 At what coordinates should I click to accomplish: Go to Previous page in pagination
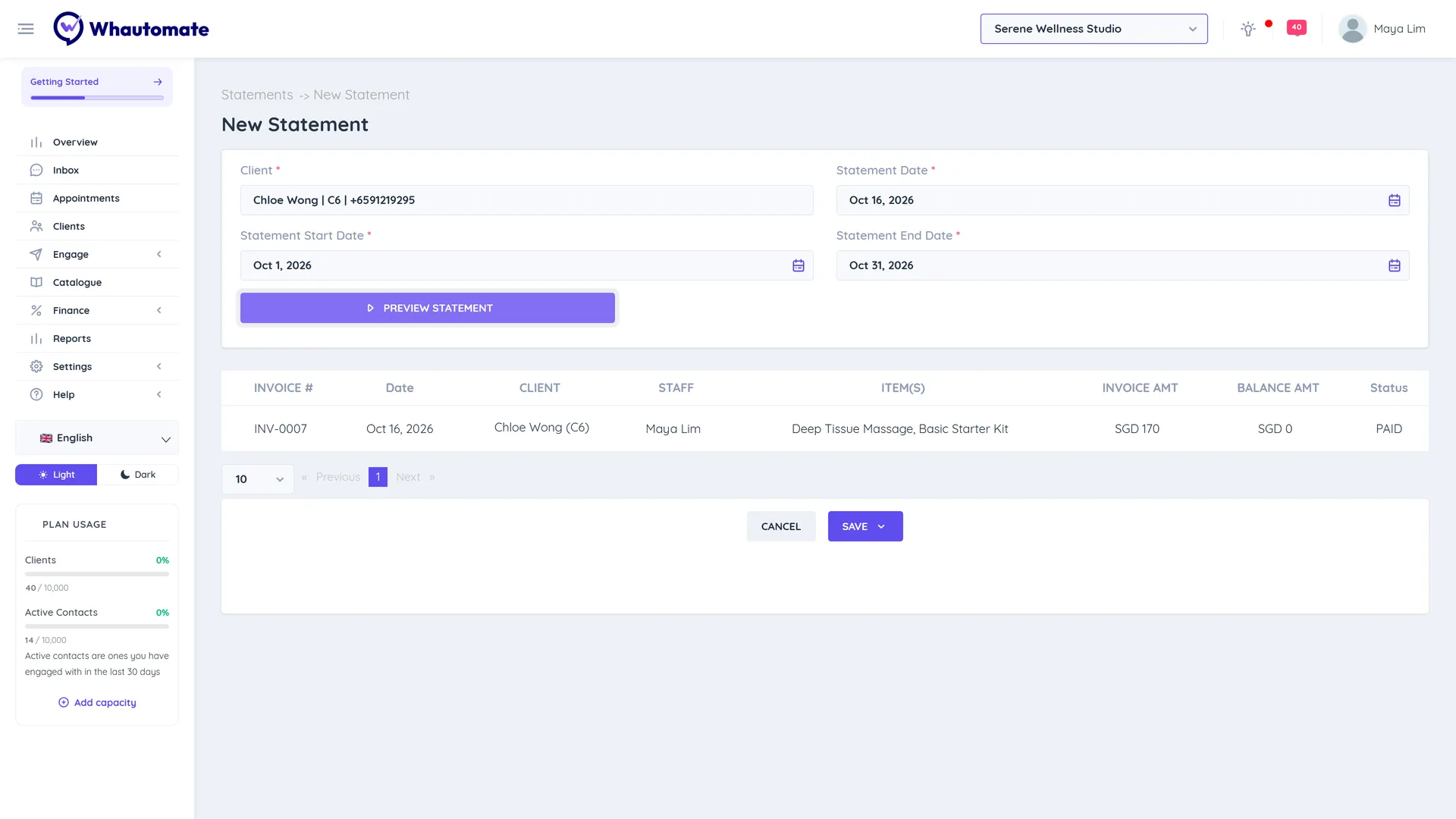pyautogui.click(x=338, y=477)
